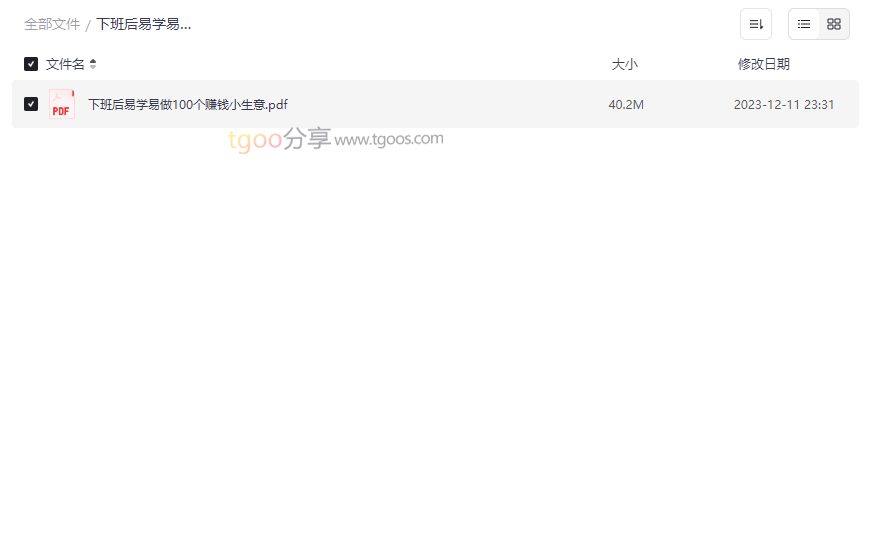
Task: Toggle sort arrows beside 文件名
Action: click(93, 64)
